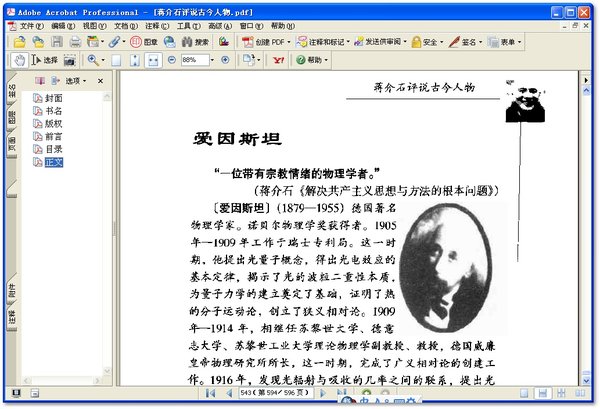Switch to facing pages layout

tap(580, 393)
